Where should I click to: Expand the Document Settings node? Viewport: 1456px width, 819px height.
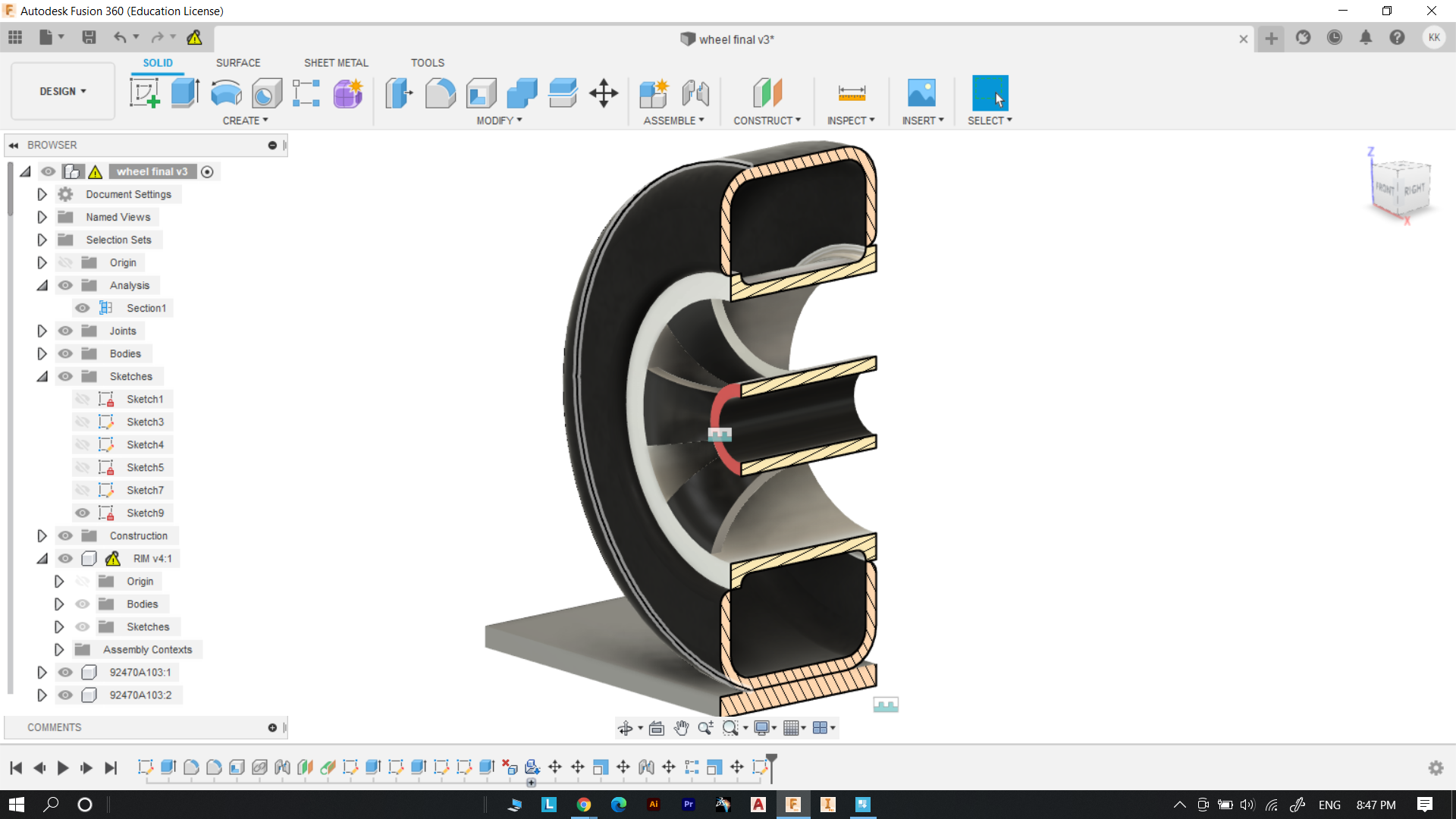click(42, 194)
